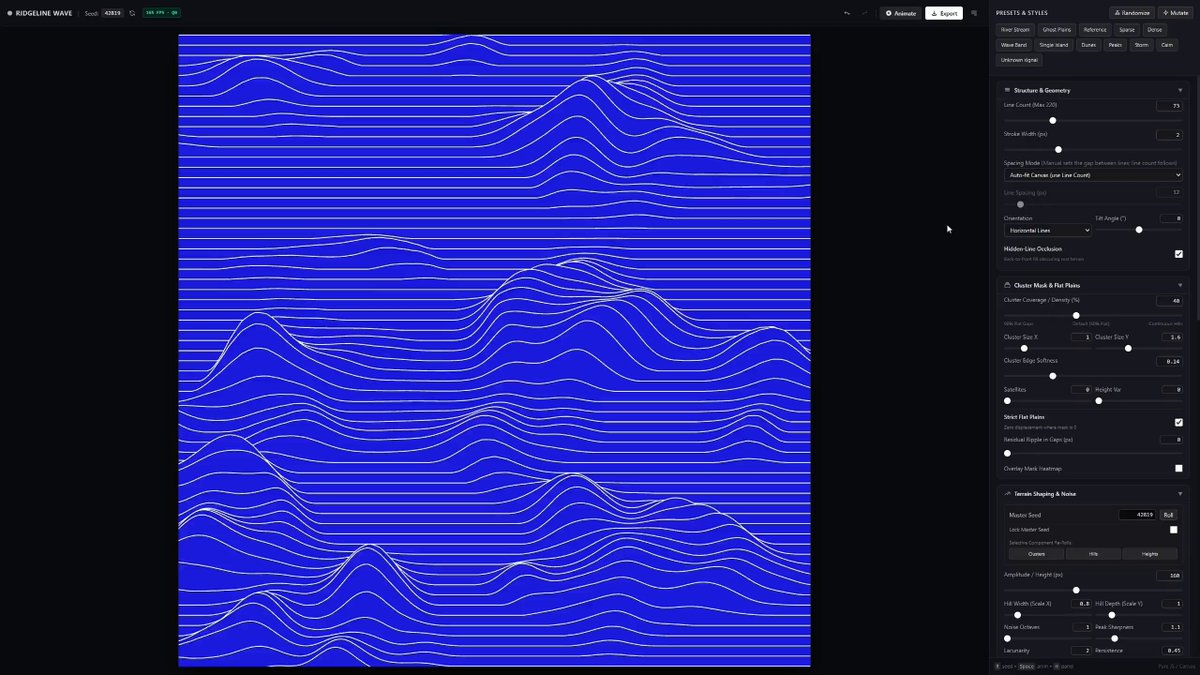The image size is (1200, 675).
Task: Apply the Peaks preset
Action: pyautogui.click(x=1115, y=45)
